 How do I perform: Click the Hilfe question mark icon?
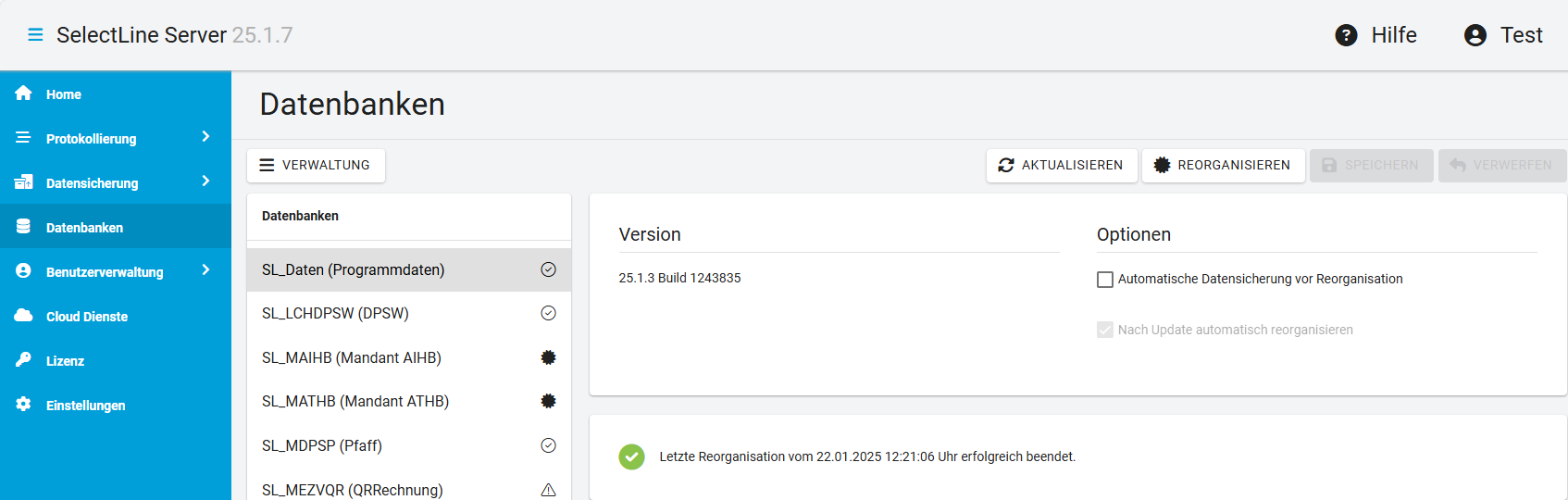[x=1346, y=35]
